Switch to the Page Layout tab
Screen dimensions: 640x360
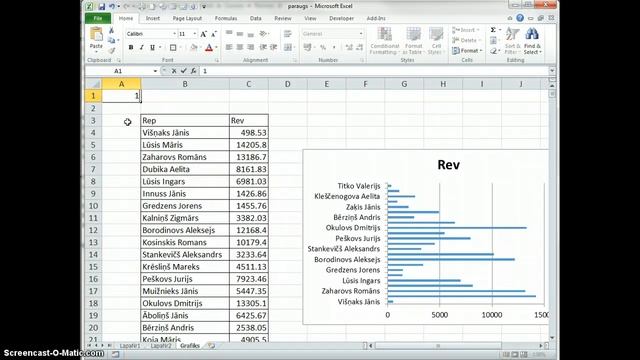point(187,18)
